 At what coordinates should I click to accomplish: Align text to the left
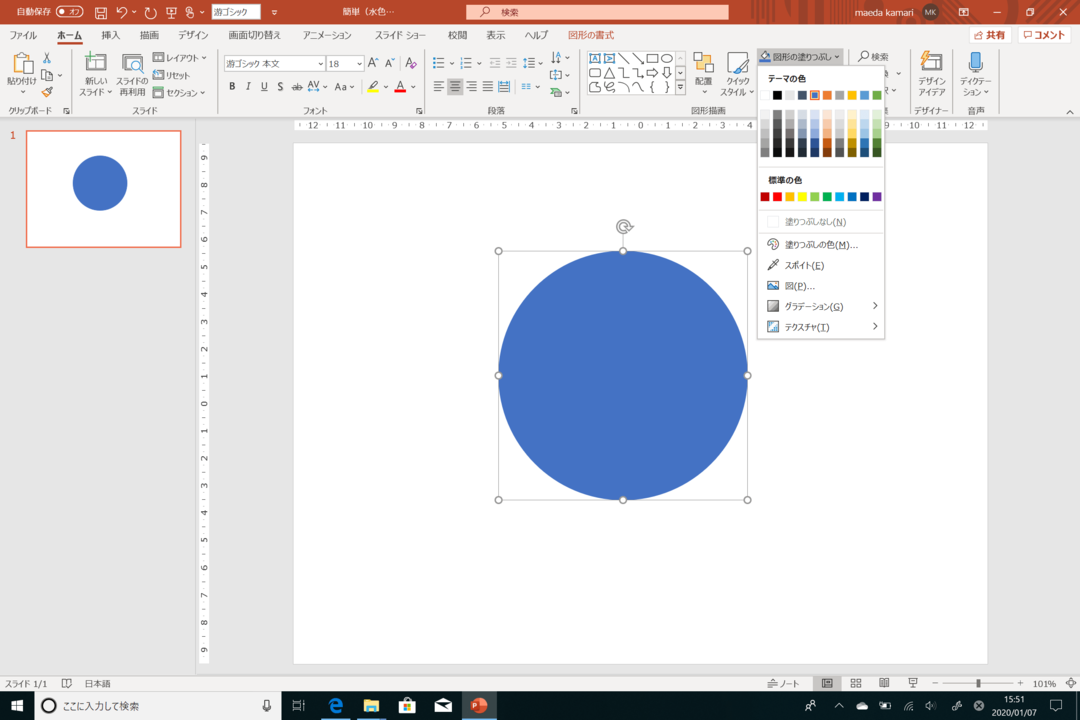coord(439,87)
